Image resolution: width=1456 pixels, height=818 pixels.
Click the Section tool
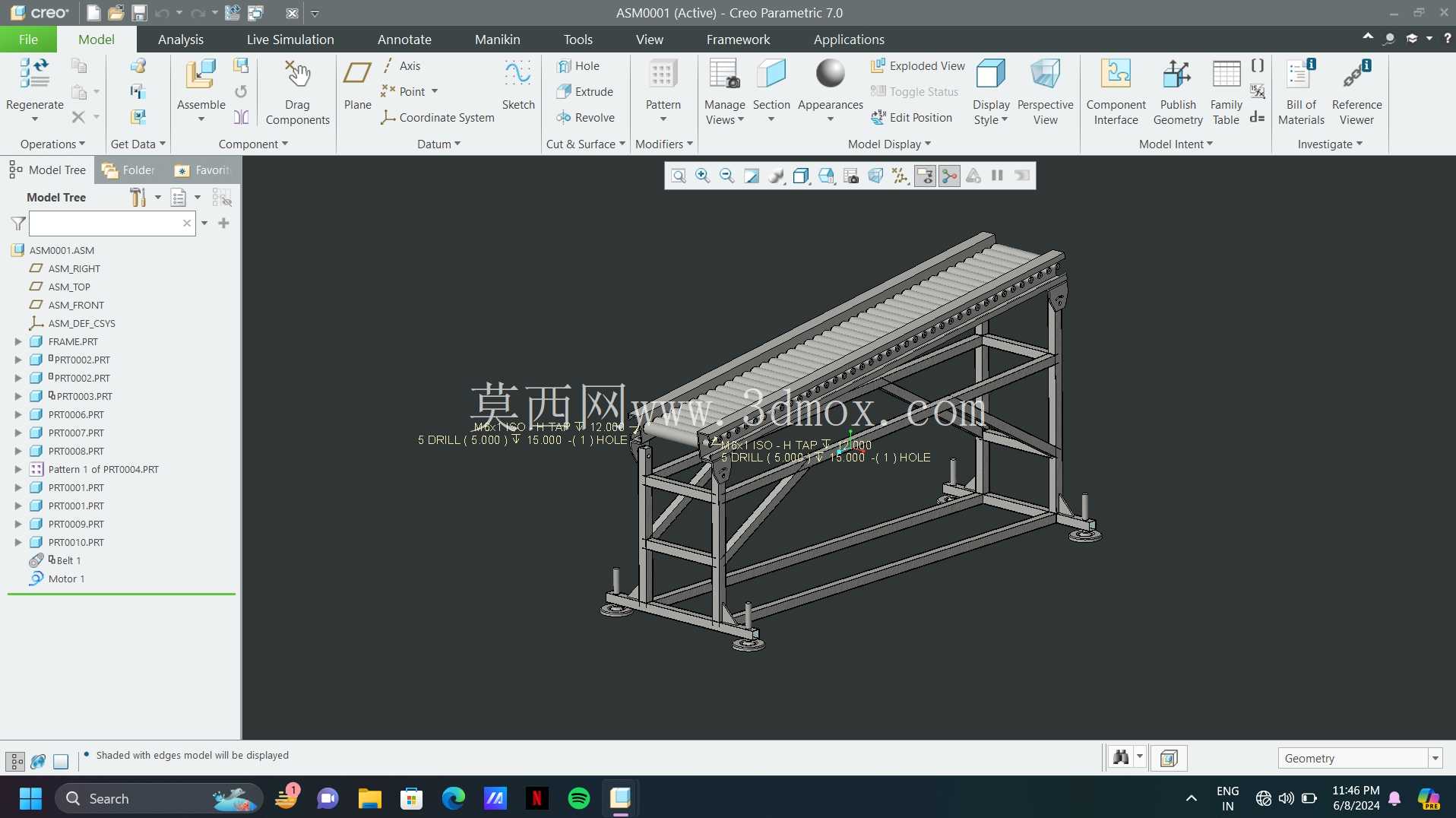[771, 84]
